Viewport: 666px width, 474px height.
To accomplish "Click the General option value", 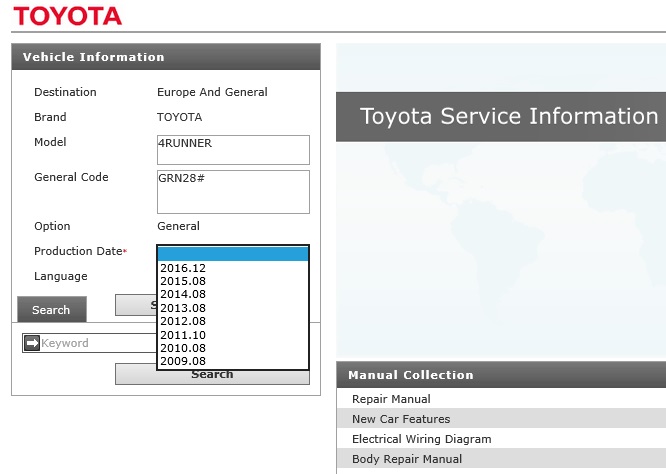I will pos(178,226).
